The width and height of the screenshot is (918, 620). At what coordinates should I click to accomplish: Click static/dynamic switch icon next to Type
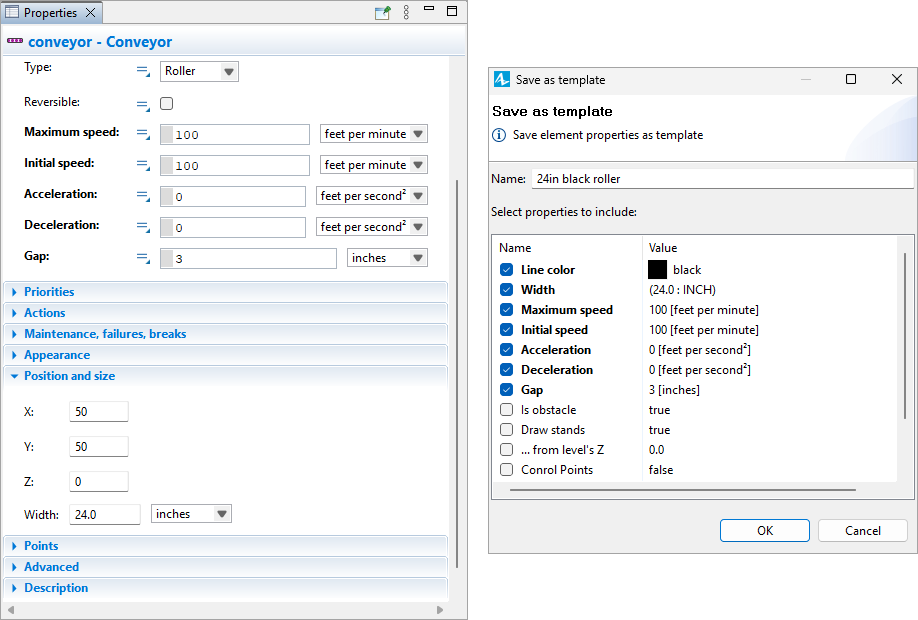click(x=143, y=72)
